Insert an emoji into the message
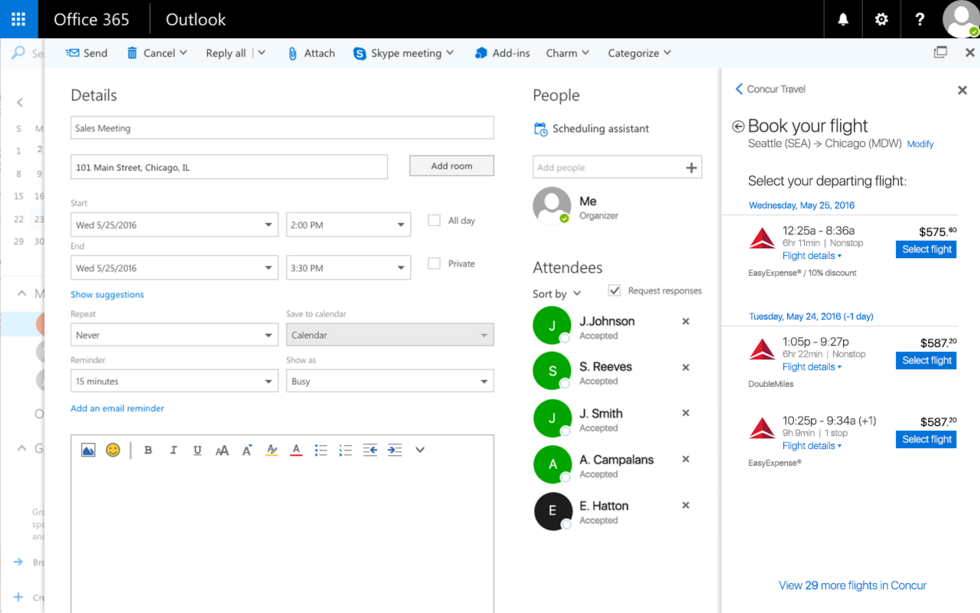Viewport: 980px width, 613px height. (x=113, y=450)
